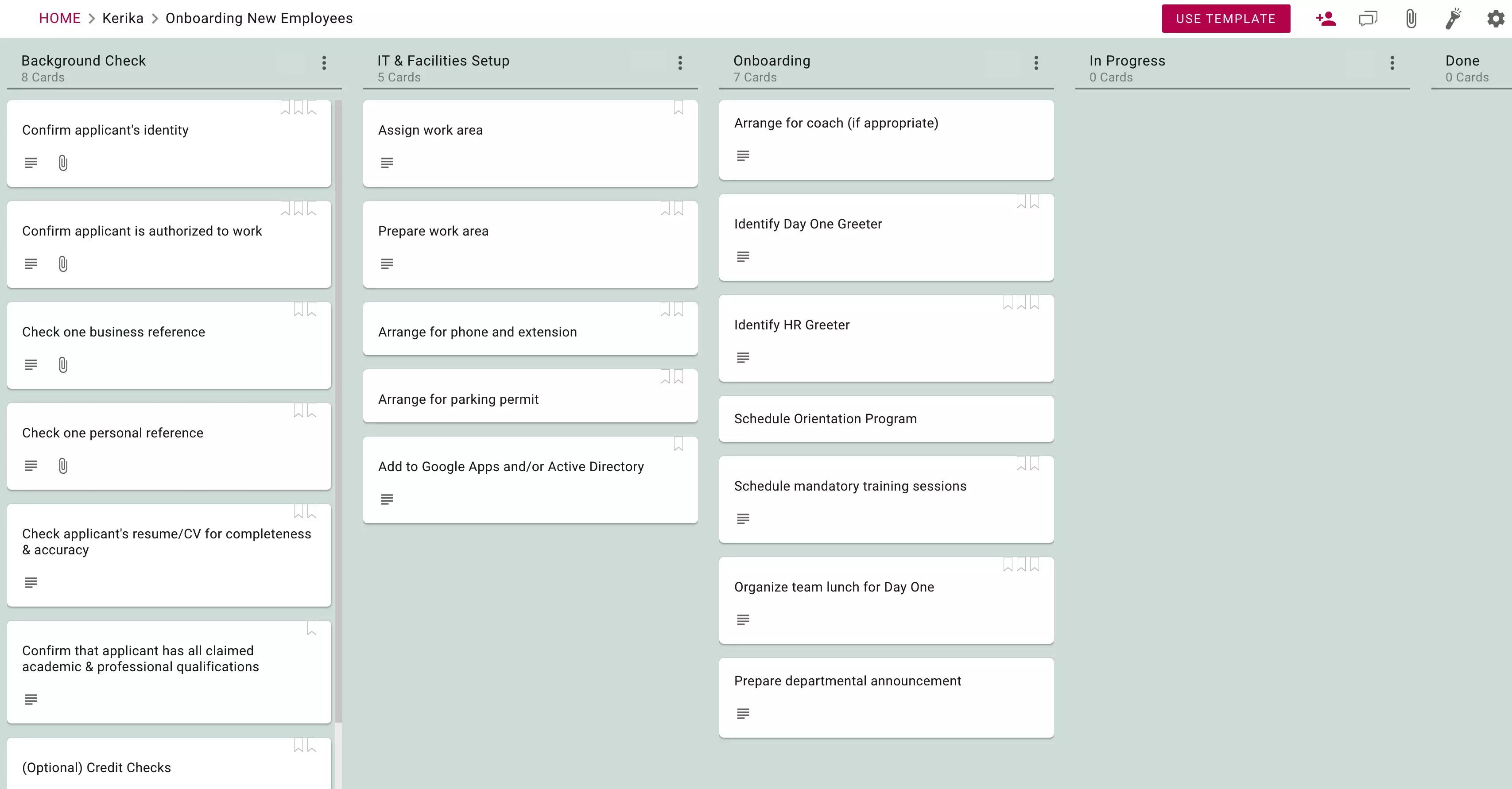The height and width of the screenshot is (789, 1512).
Task: Click tag bookmarks on Organize team lunch card
Action: click(1021, 565)
